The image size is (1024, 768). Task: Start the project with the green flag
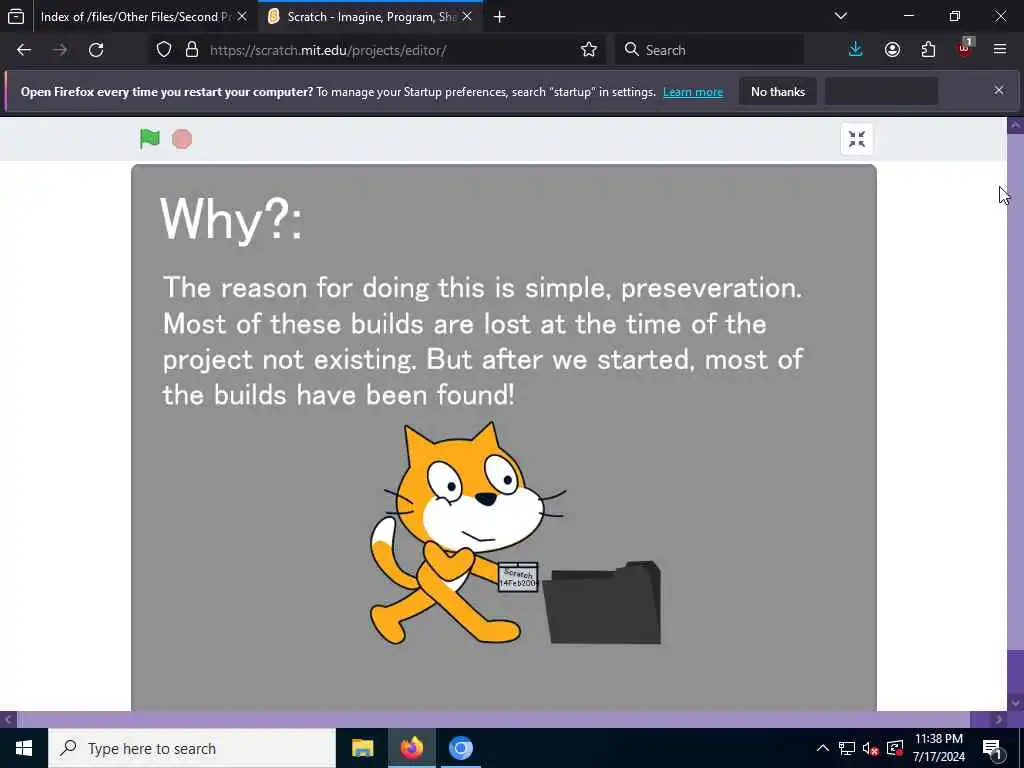(150, 138)
